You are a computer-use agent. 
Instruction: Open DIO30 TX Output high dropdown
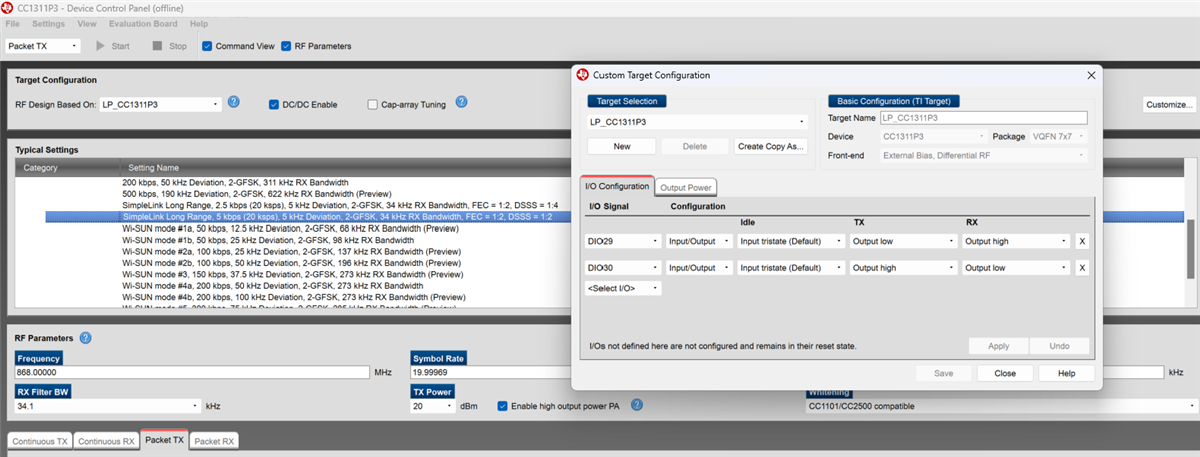coord(903,267)
